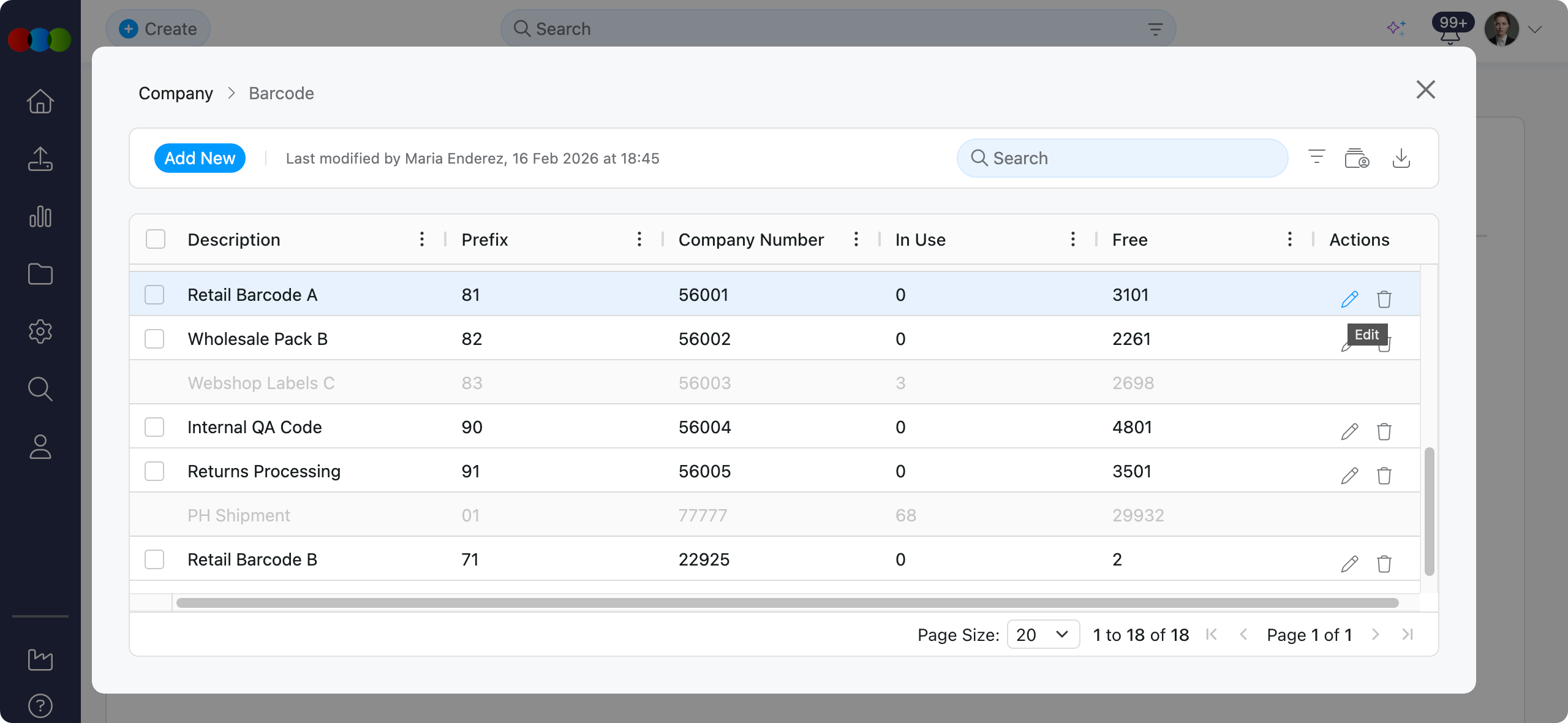This screenshot has width=1568, height=723.
Task: Click the Create button
Action: point(158,29)
